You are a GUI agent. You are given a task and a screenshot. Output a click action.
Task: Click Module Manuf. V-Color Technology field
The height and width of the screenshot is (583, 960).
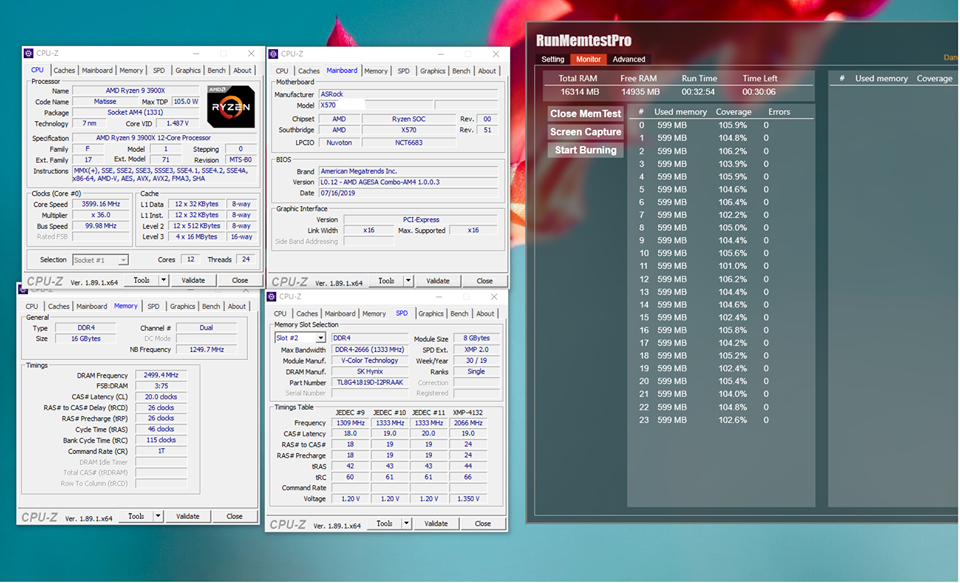pos(370,361)
